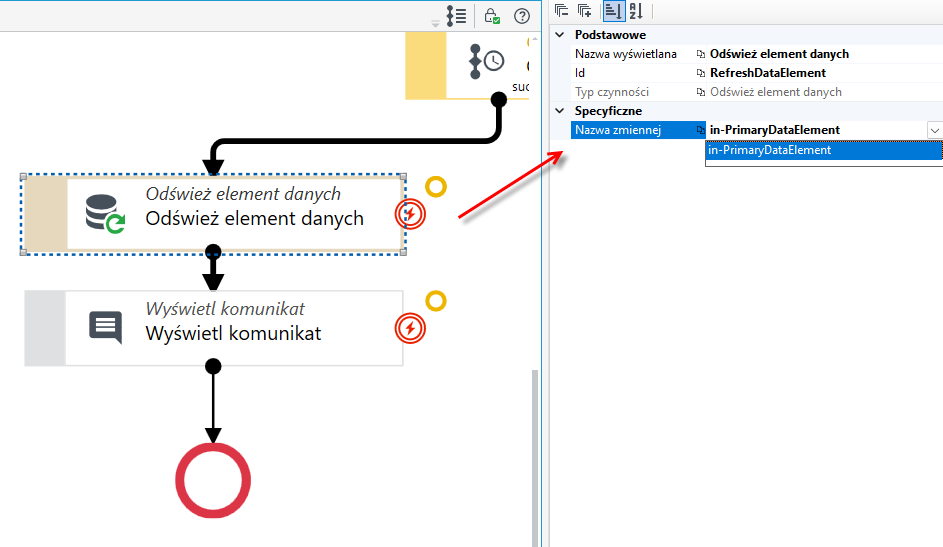Select the Nazwa wyświetlana property label
Screen dimensions: 943x547
pyautogui.click(x=625, y=54)
